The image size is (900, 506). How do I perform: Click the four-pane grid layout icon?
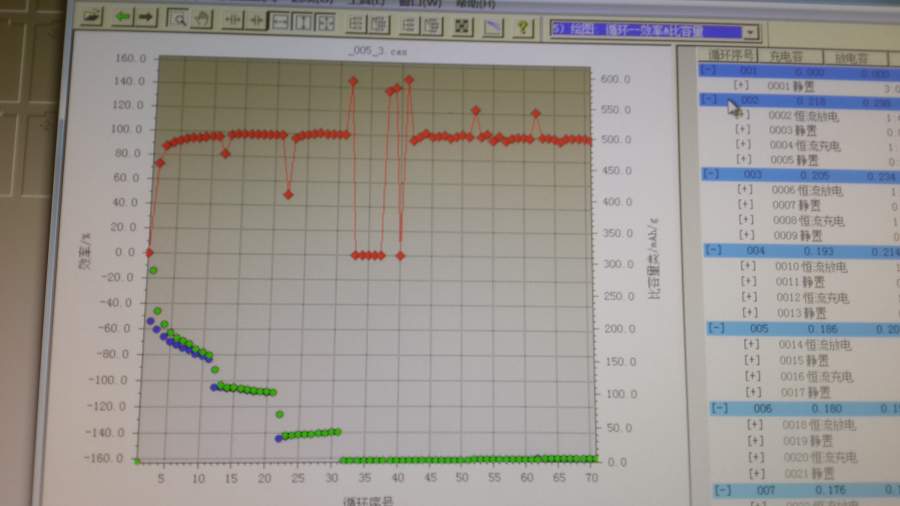pos(325,23)
